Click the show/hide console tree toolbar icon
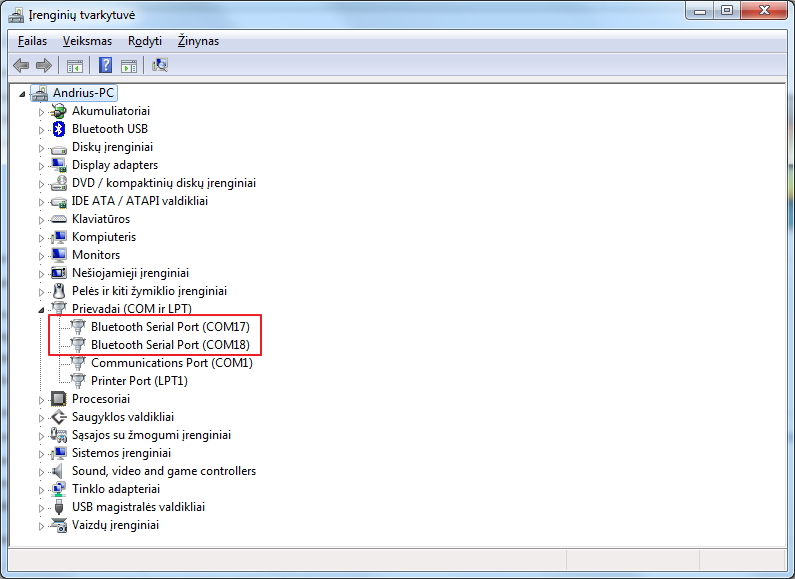Screen dimensions: 795x579 pos(75,65)
